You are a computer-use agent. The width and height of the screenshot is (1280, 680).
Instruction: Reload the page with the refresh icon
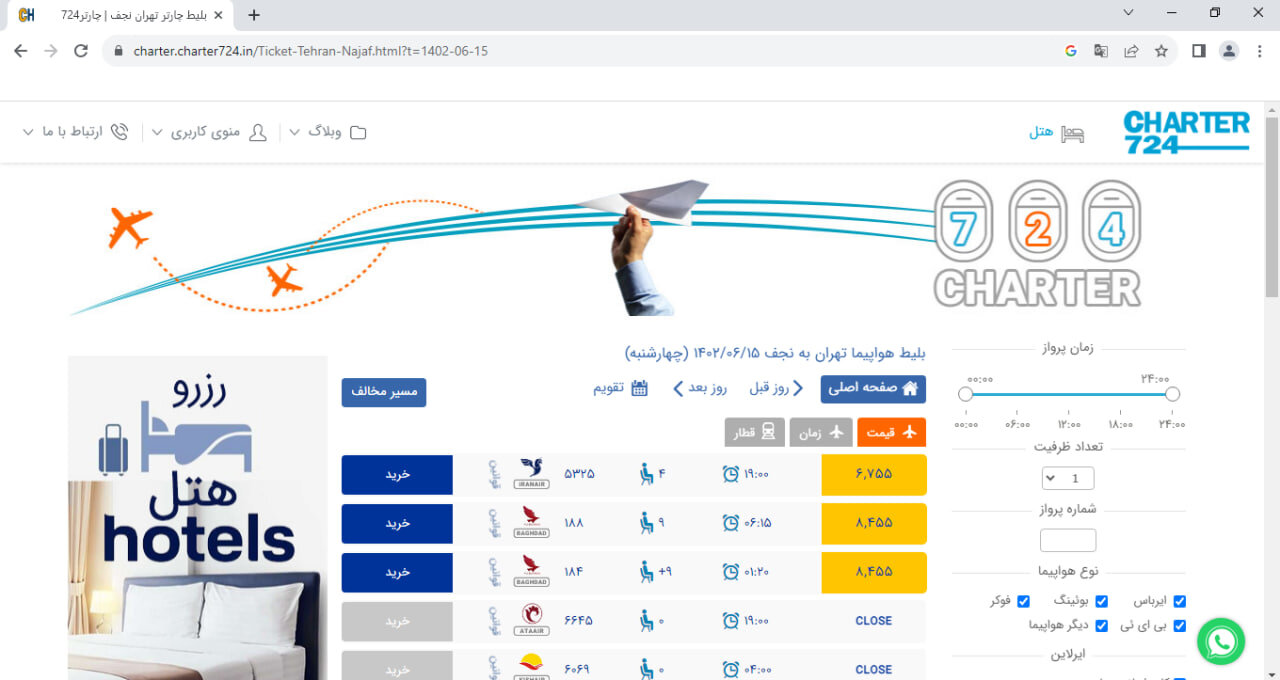[x=81, y=51]
